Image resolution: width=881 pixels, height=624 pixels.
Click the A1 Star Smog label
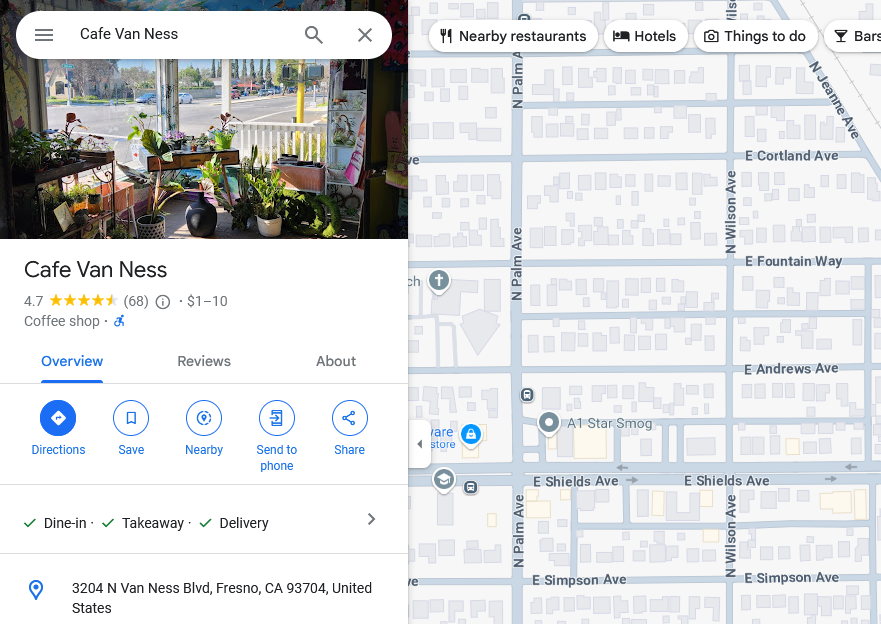click(610, 423)
